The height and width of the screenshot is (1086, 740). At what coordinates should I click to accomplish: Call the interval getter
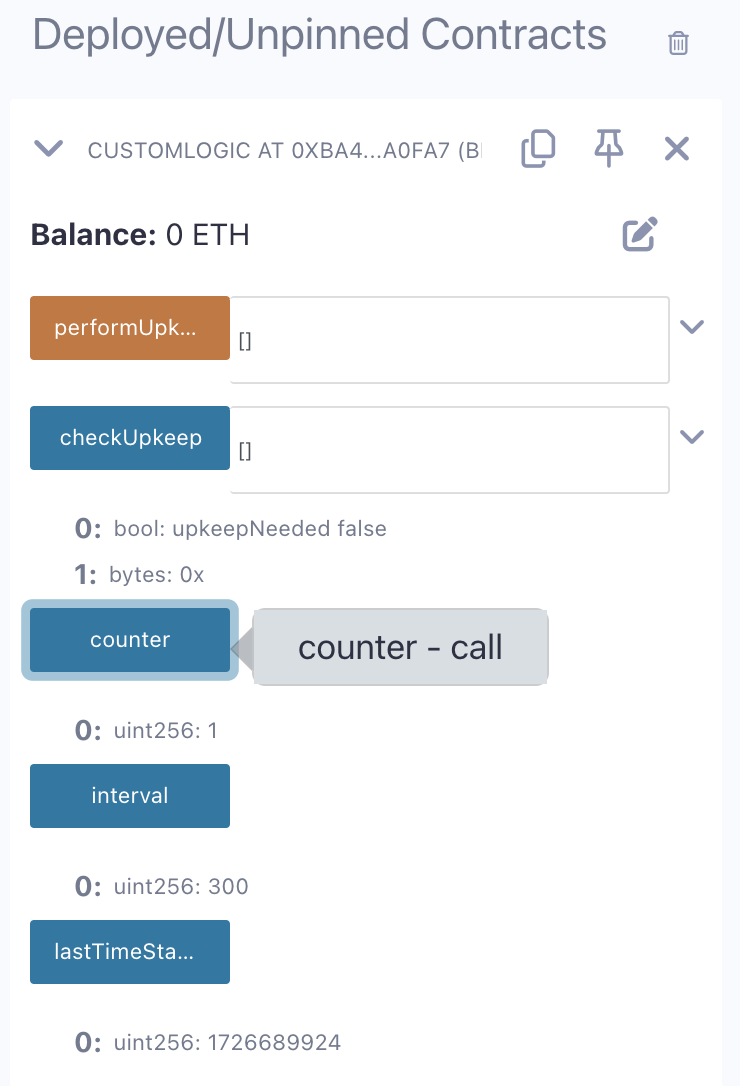pos(130,796)
